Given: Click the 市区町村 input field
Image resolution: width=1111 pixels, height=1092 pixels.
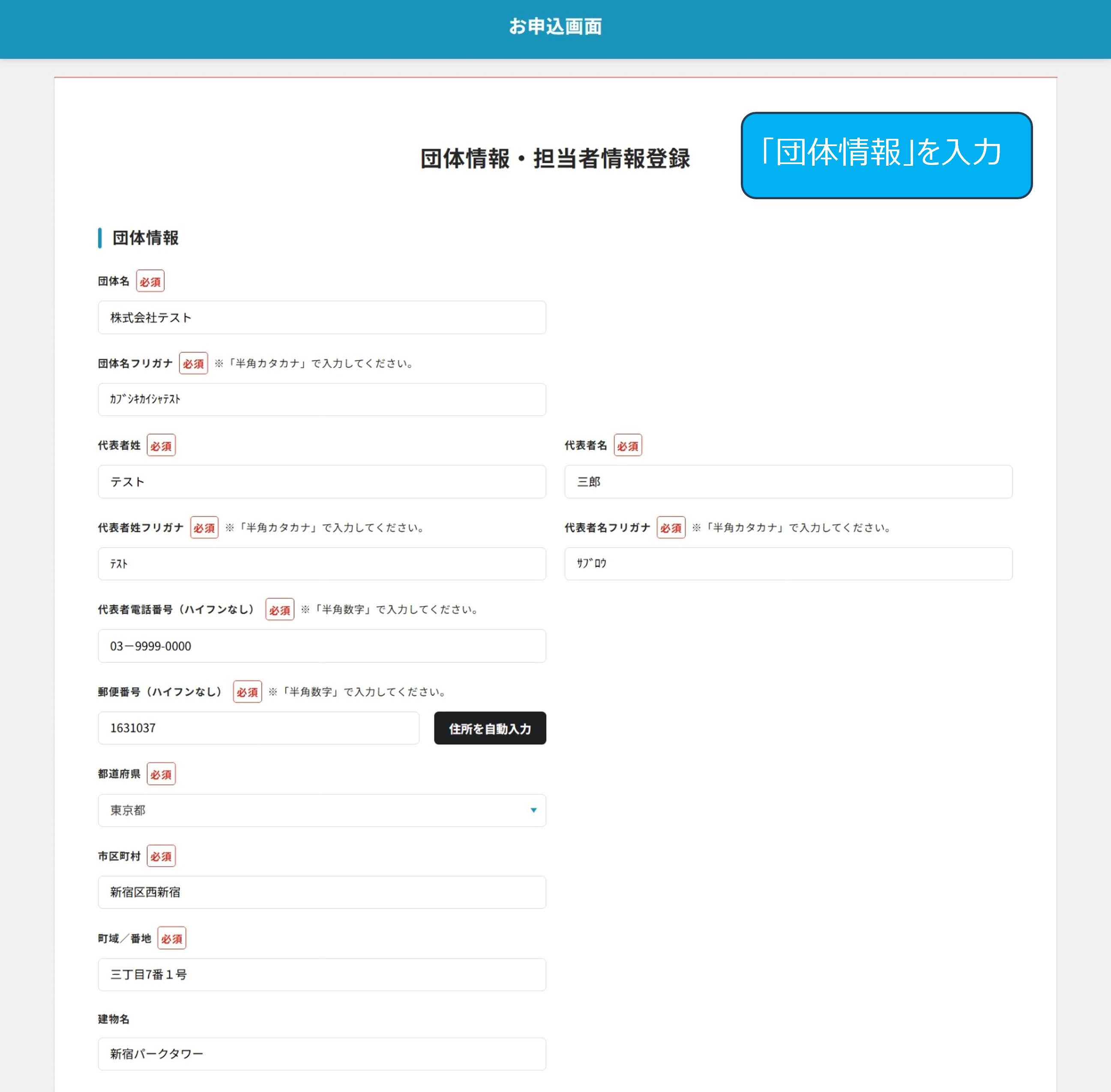Looking at the screenshot, I should point(321,892).
